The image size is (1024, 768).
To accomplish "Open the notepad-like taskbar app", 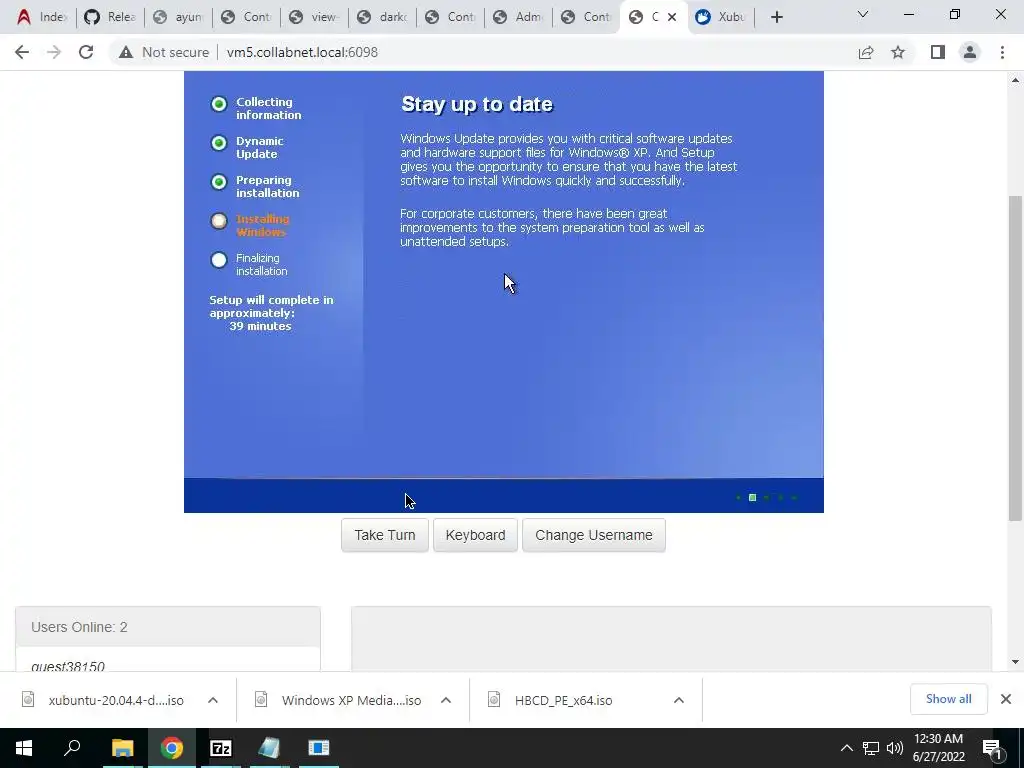I will [x=269, y=748].
